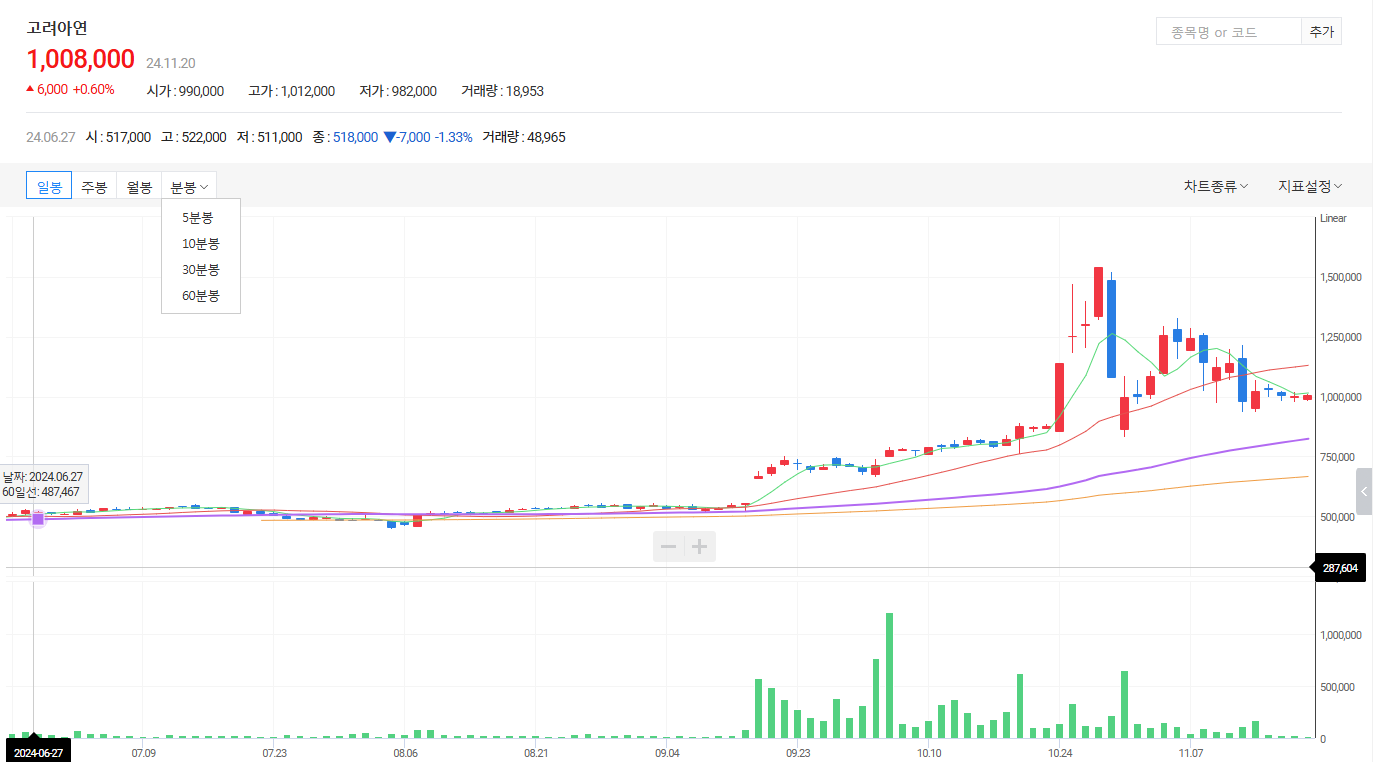Switch to 주봉 weekly candle tab
Image resolution: width=1373 pixels, height=762 pixels.
click(94, 186)
